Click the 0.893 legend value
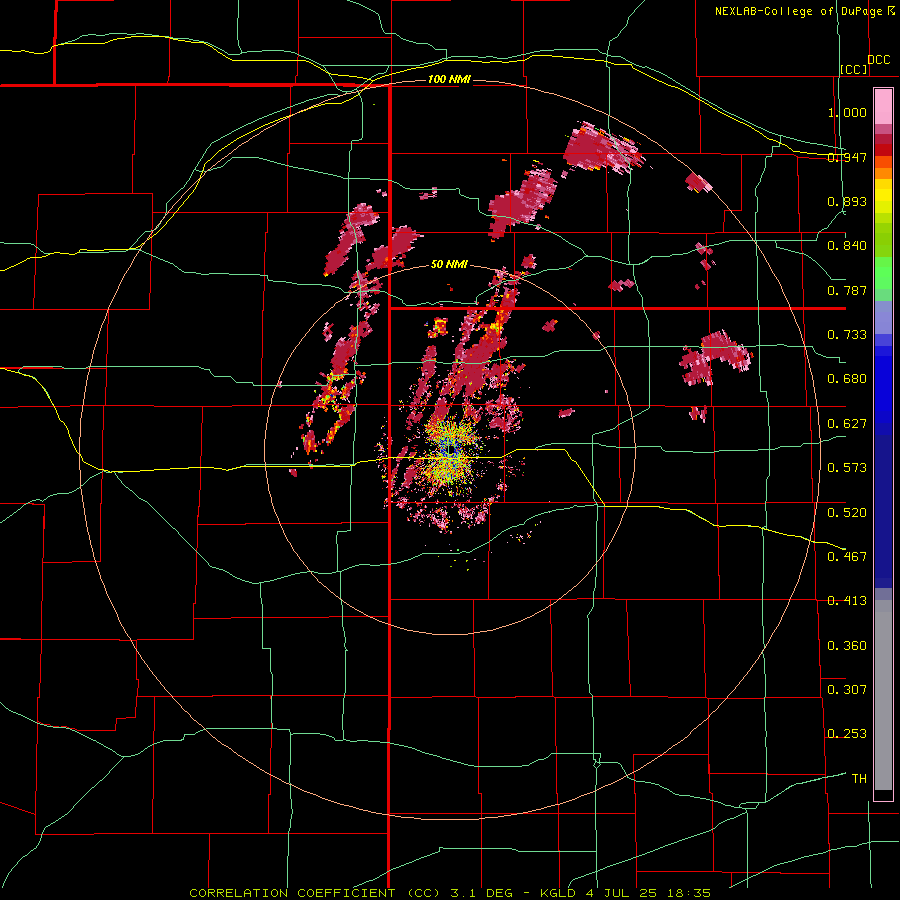The width and height of the screenshot is (900, 900). point(847,201)
